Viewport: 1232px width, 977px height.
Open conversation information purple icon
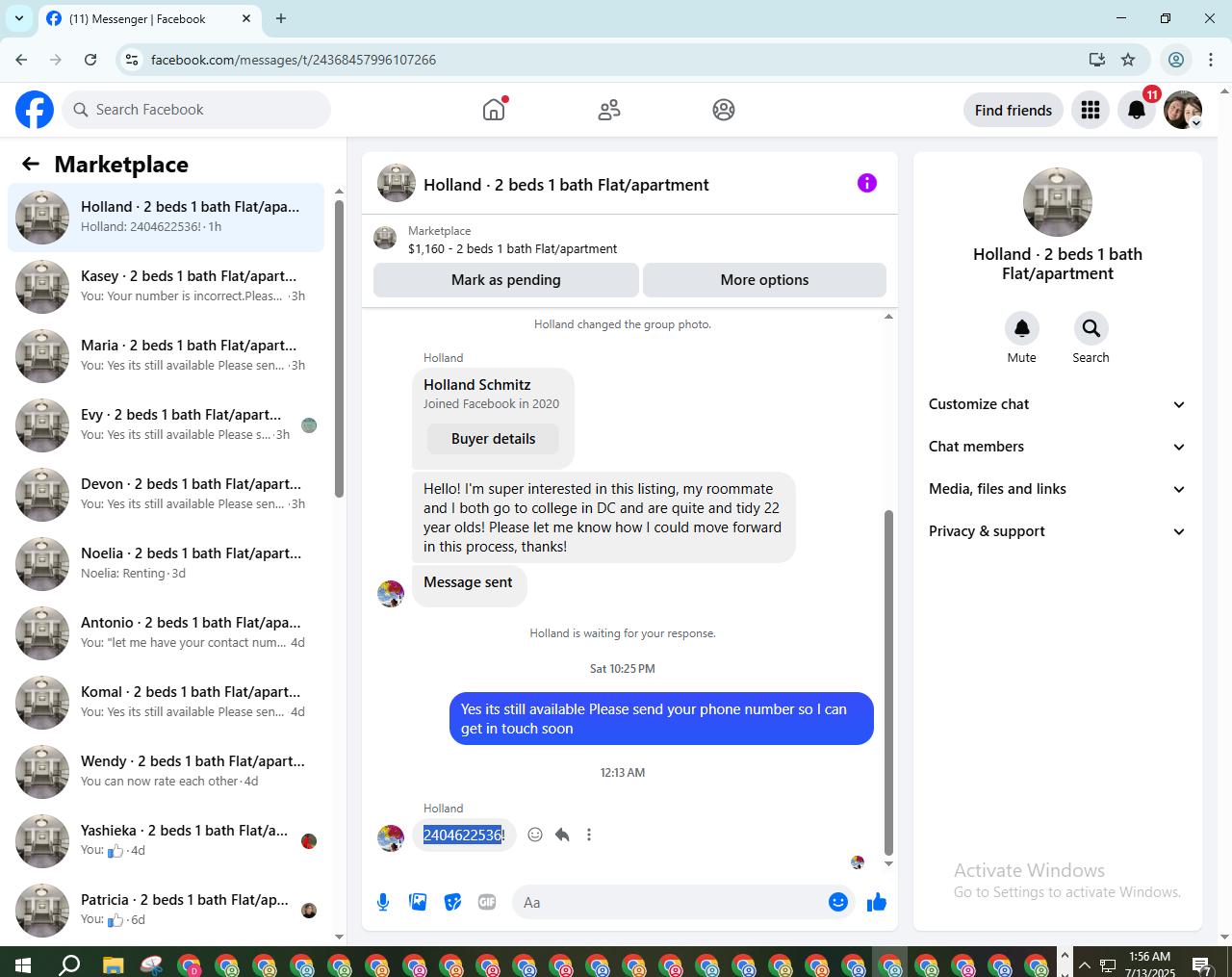867,183
